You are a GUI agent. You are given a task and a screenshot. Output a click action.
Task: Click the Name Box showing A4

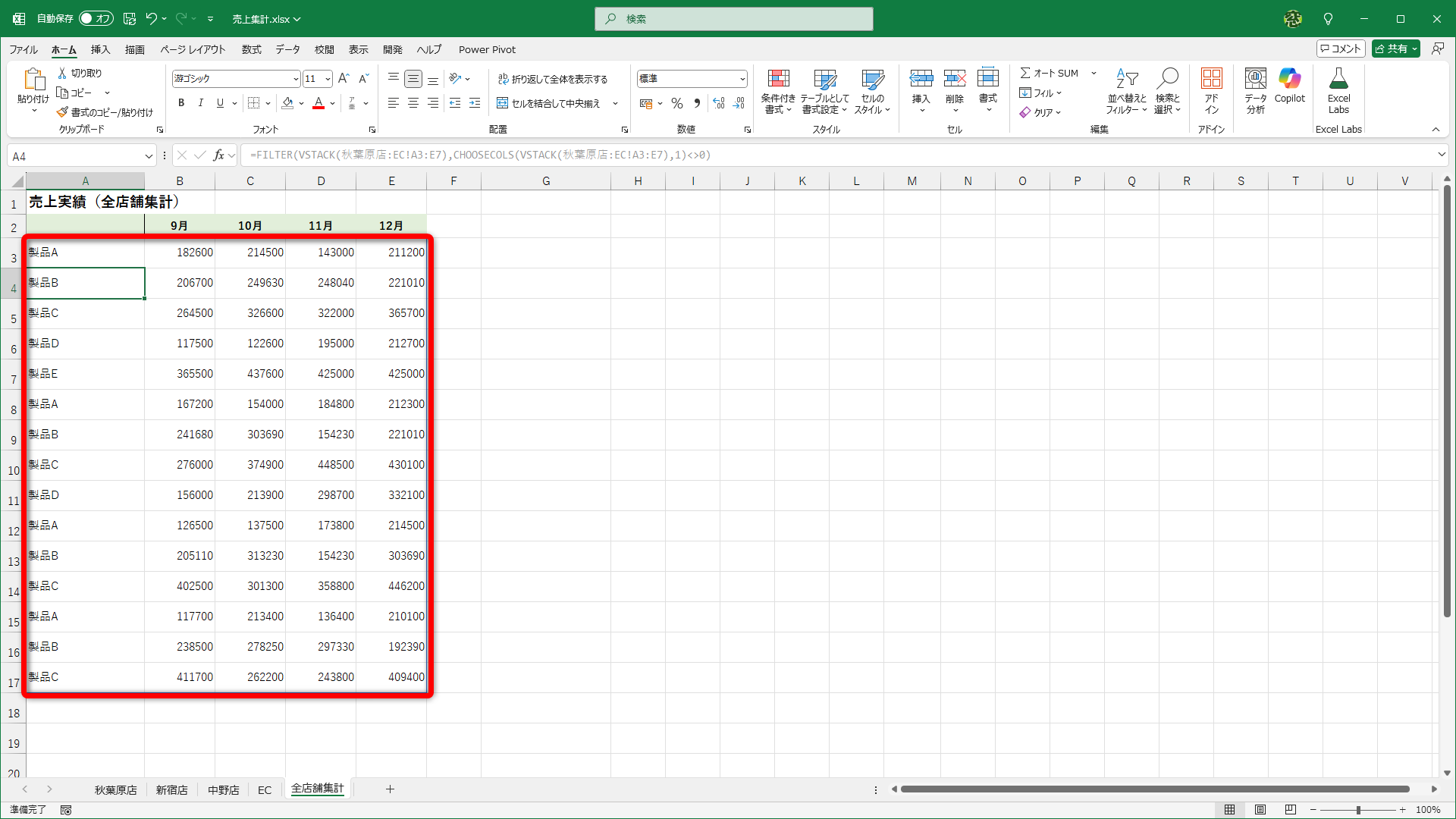[76, 156]
